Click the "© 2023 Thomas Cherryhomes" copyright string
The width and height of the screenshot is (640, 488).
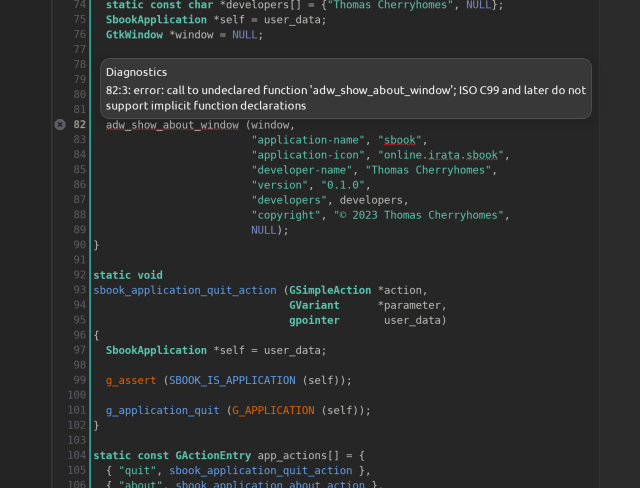pos(419,215)
